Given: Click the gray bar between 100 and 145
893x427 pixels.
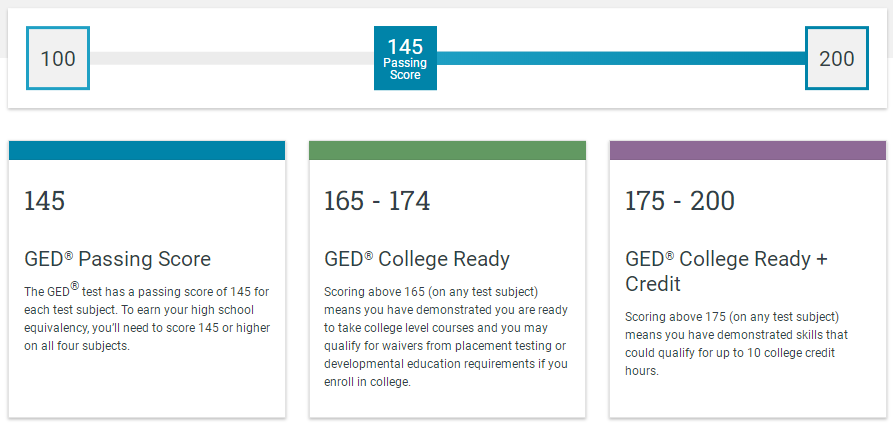Looking at the screenshot, I should pos(232,58).
